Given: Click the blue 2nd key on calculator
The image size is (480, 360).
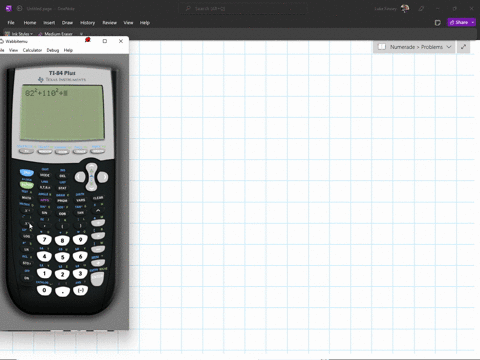Looking at the screenshot, I should click(27, 173).
